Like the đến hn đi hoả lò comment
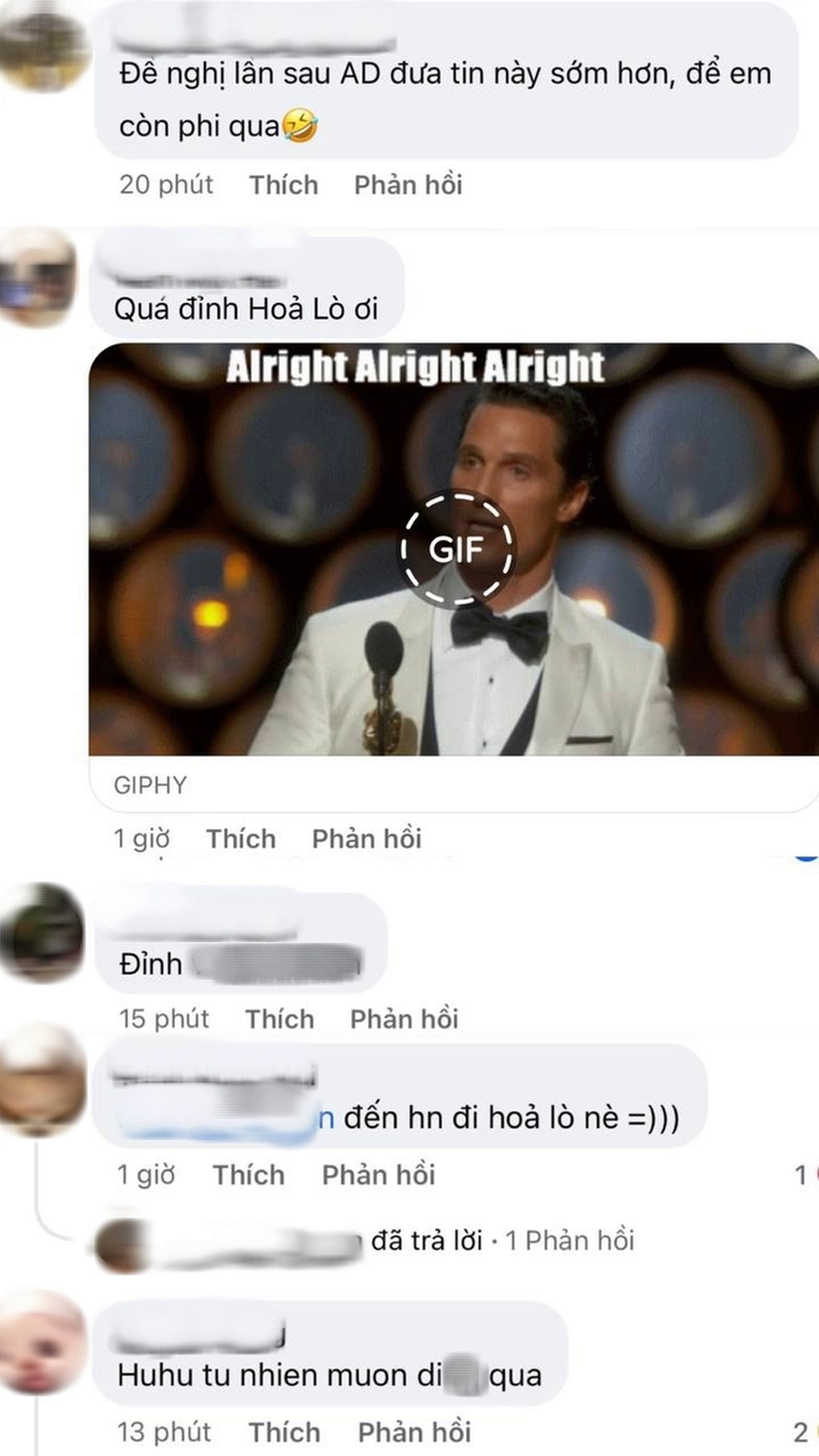 (248, 1174)
